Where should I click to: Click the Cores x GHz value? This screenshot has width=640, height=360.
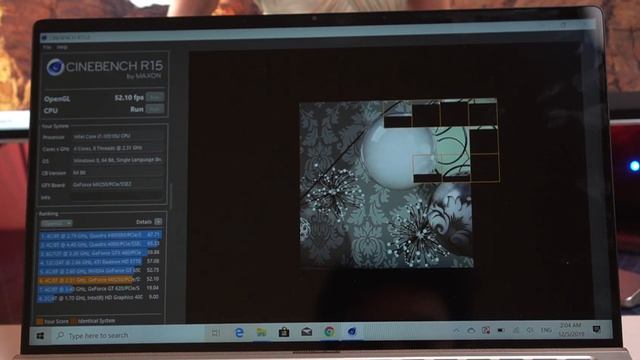coord(118,149)
